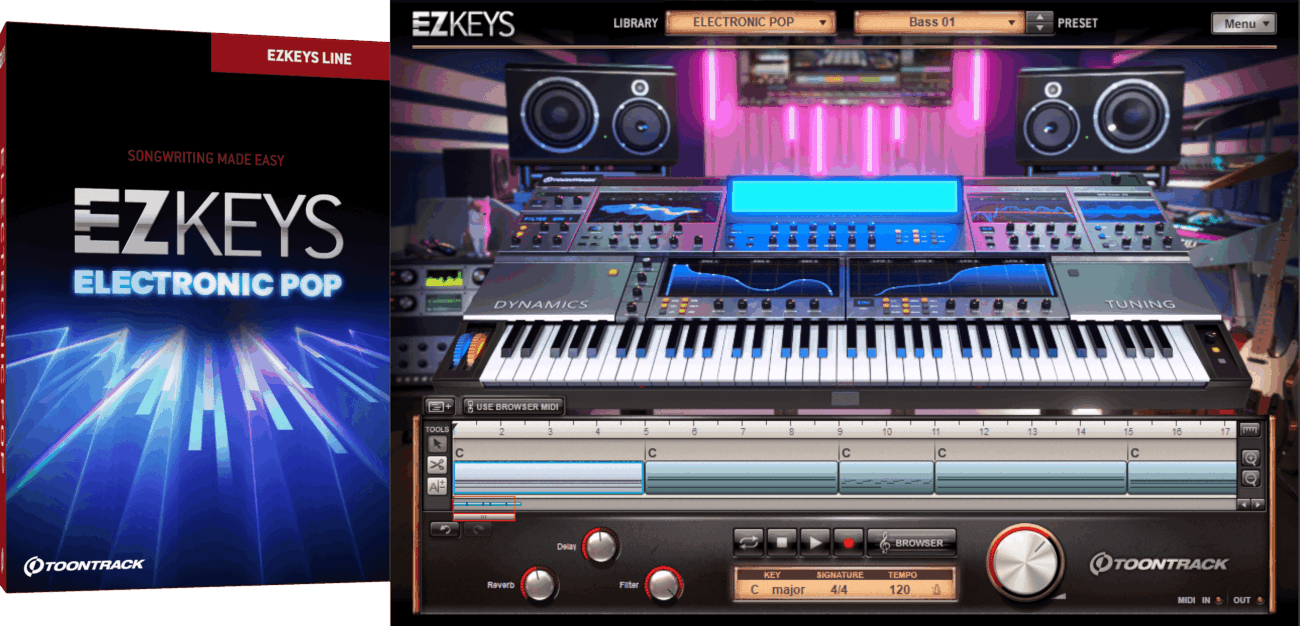This screenshot has height=626, width=1300.
Task: Step to previous preset with up arrow
Action: pyautogui.click(x=1042, y=17)
